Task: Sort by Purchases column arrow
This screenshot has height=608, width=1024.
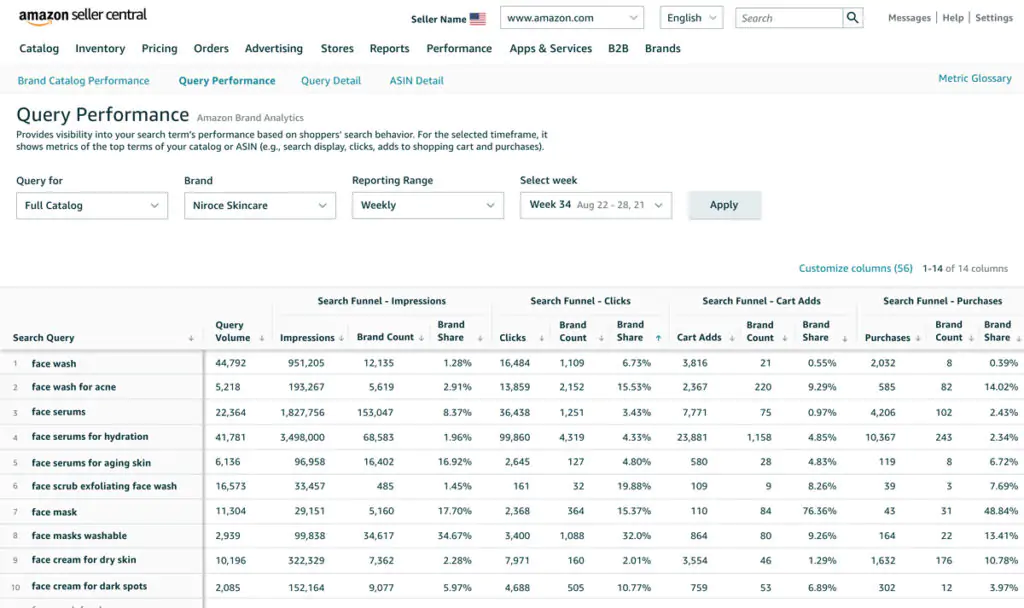Action: coord(918,338)
